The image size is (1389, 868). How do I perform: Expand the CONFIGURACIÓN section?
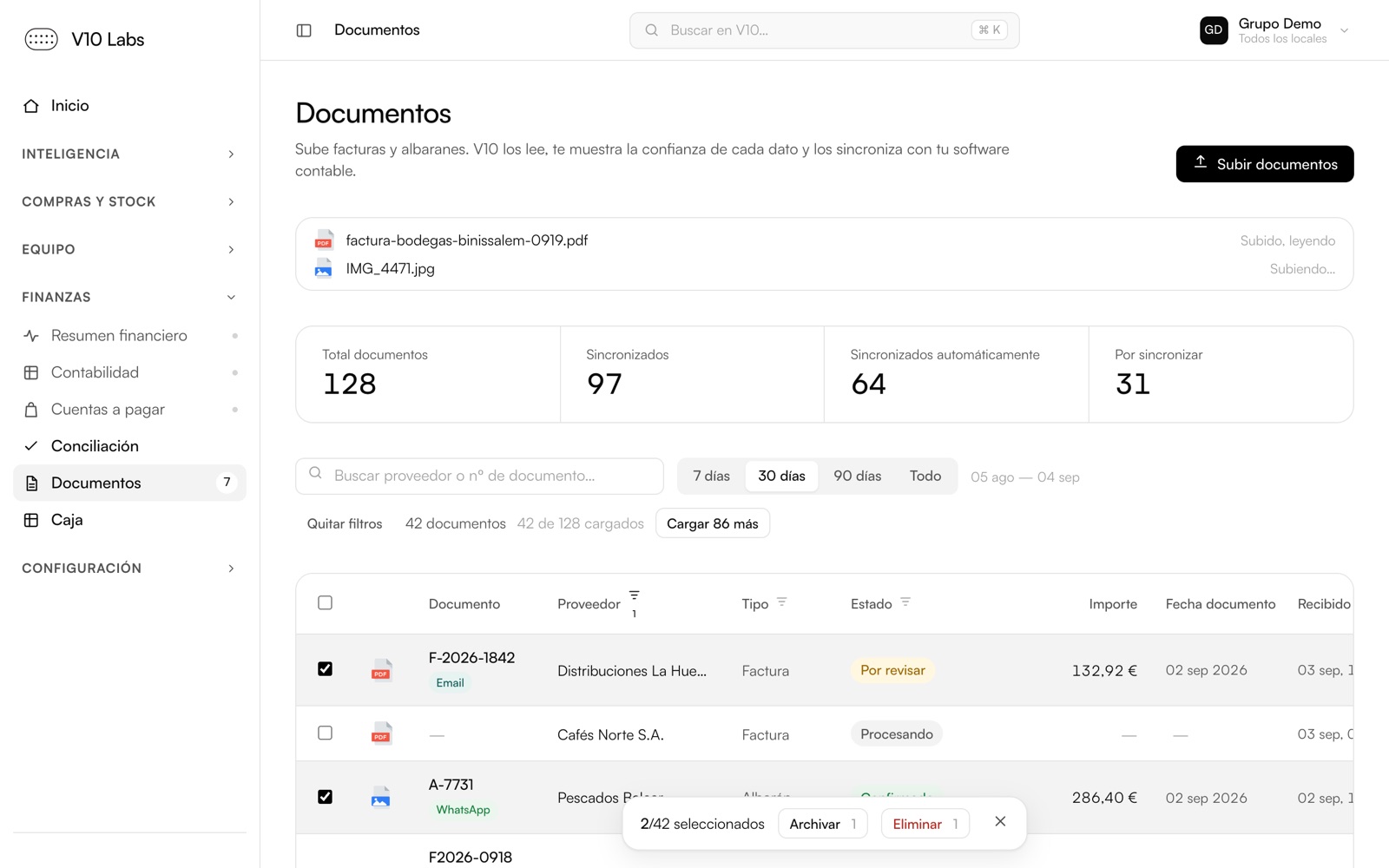(129, 568)
